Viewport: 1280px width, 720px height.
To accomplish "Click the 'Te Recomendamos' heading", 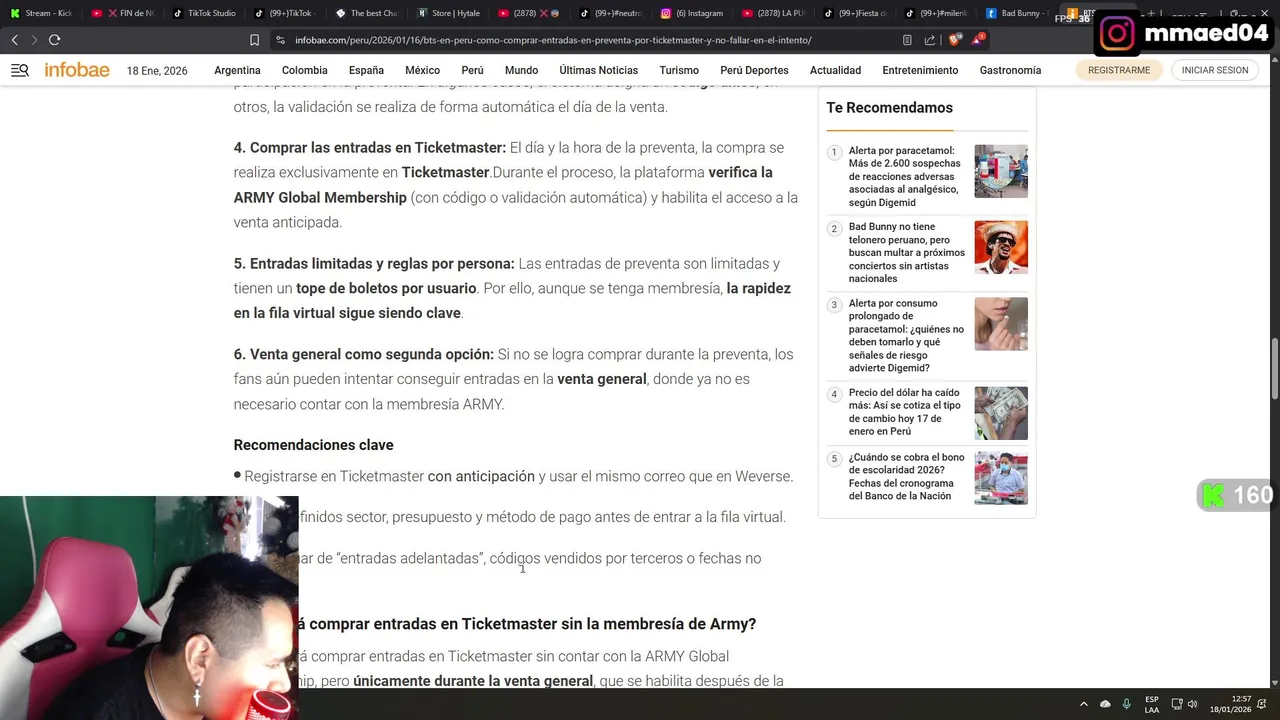I will (x=889, y=108).
